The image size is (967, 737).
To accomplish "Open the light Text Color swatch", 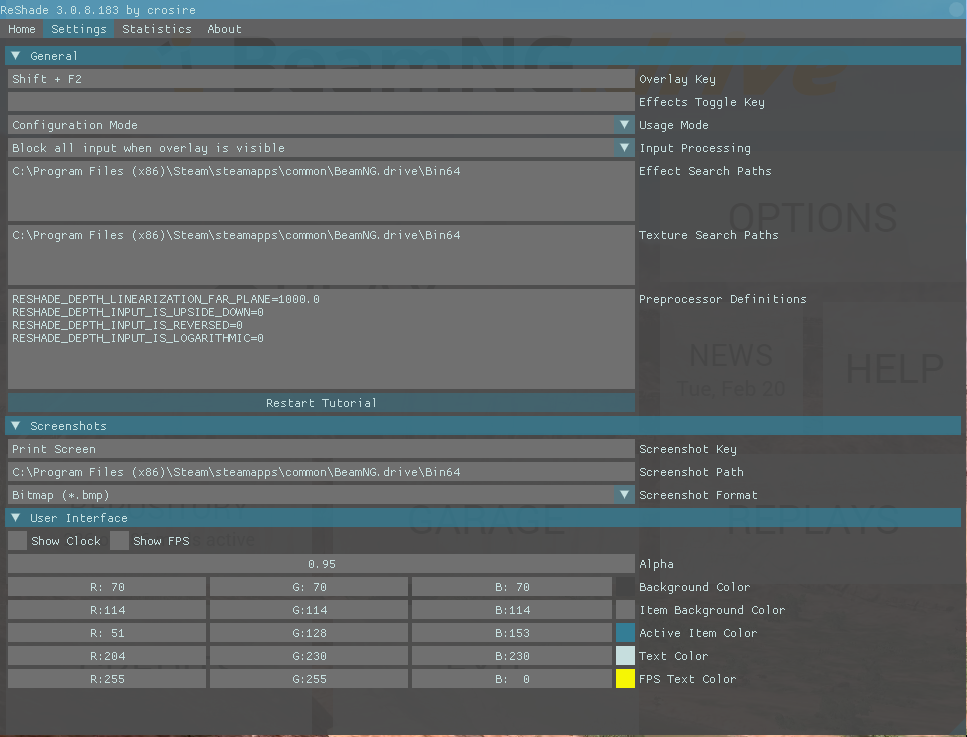I will 625,656.
